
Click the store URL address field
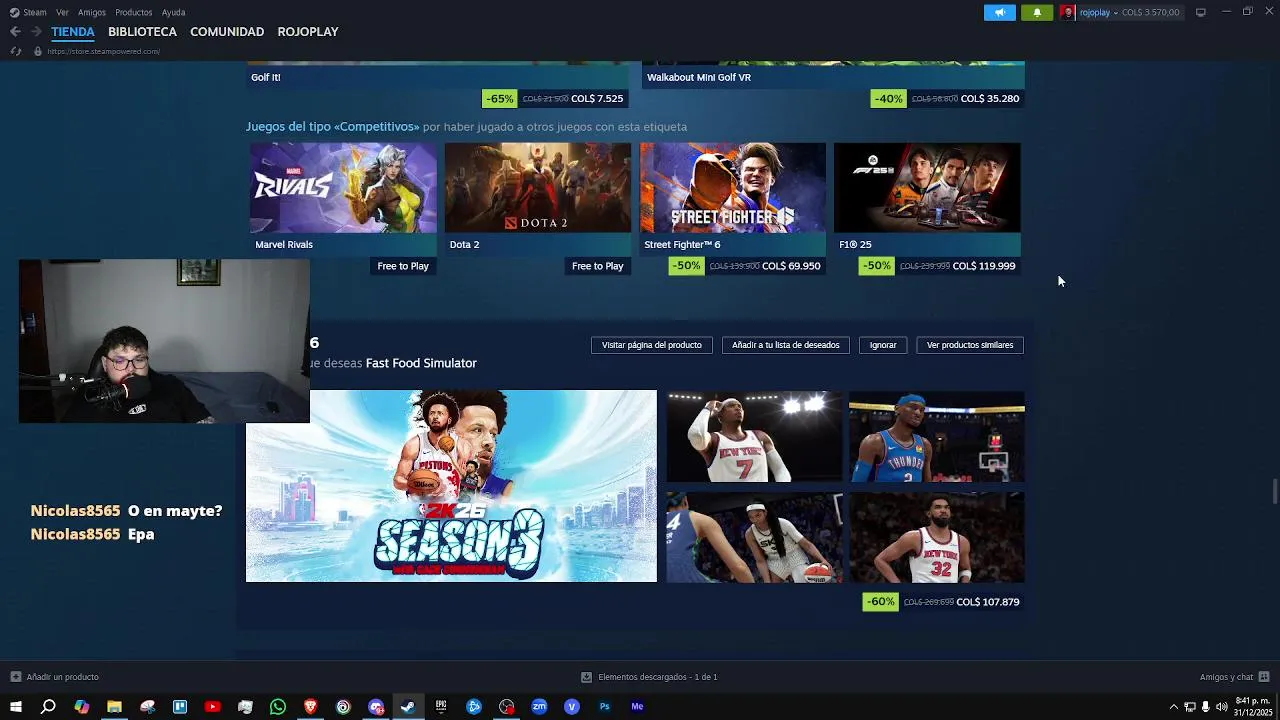tap(104, 51)
